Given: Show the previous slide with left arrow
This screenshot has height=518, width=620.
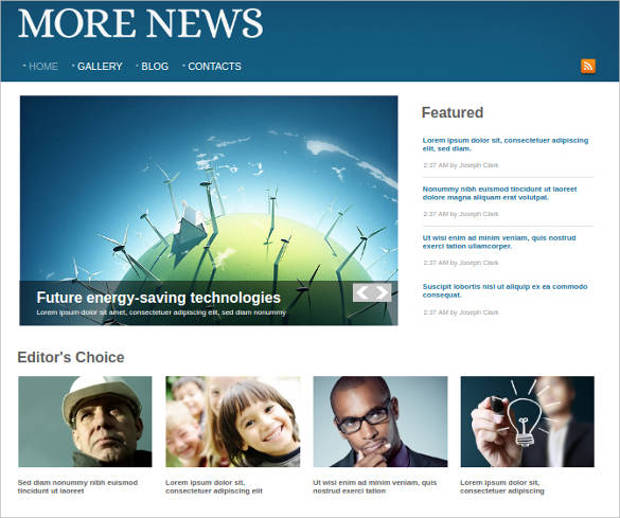Looking at the screenshot, I should point(362,293).
